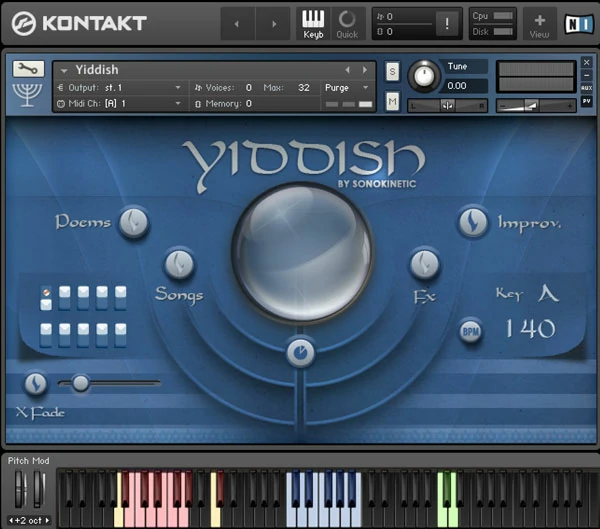
Task: Toggle the Poems section knob button
Action: click(133, 223)
